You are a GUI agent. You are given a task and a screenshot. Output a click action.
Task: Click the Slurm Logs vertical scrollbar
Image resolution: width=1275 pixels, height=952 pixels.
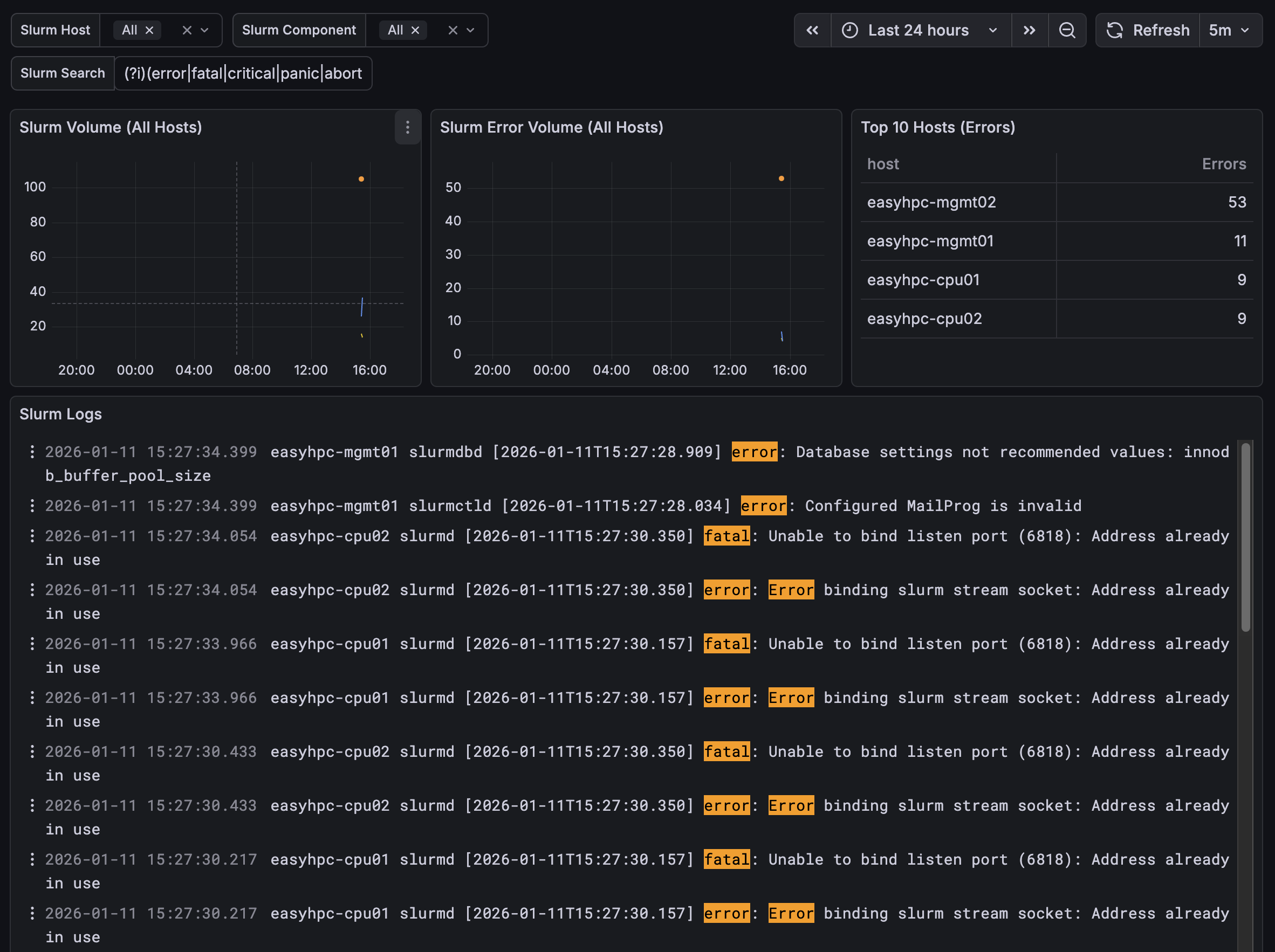coord(1245,537)
